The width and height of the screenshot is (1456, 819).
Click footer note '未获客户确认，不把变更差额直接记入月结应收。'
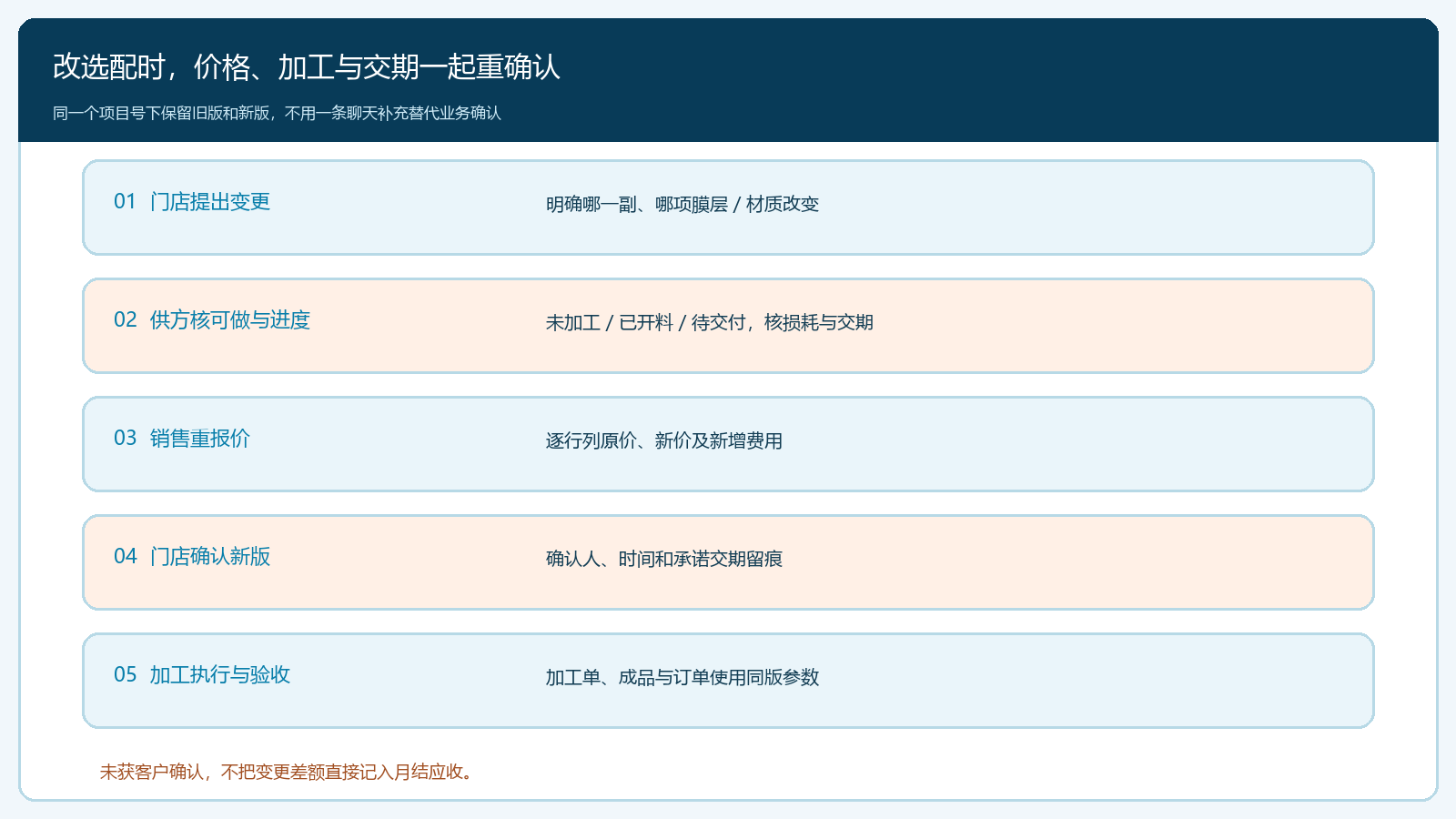click(x=288, y=772)
